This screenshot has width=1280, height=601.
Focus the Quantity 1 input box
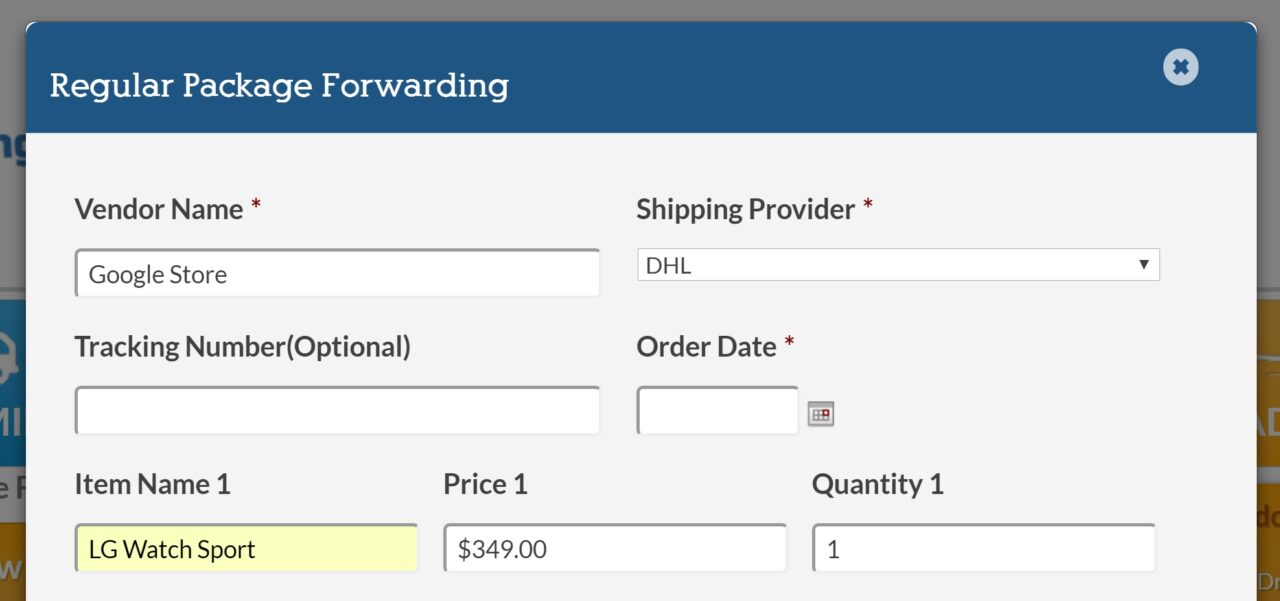pyautogui.click(x=983, y=549)
